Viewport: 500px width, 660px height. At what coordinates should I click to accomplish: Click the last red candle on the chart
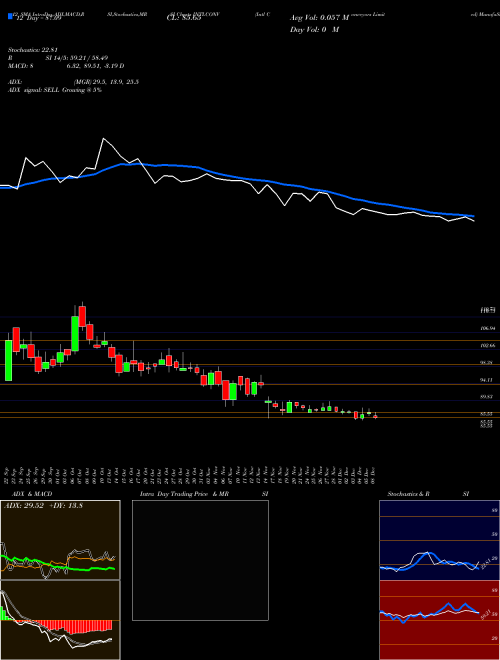click(x=375, y=416)
